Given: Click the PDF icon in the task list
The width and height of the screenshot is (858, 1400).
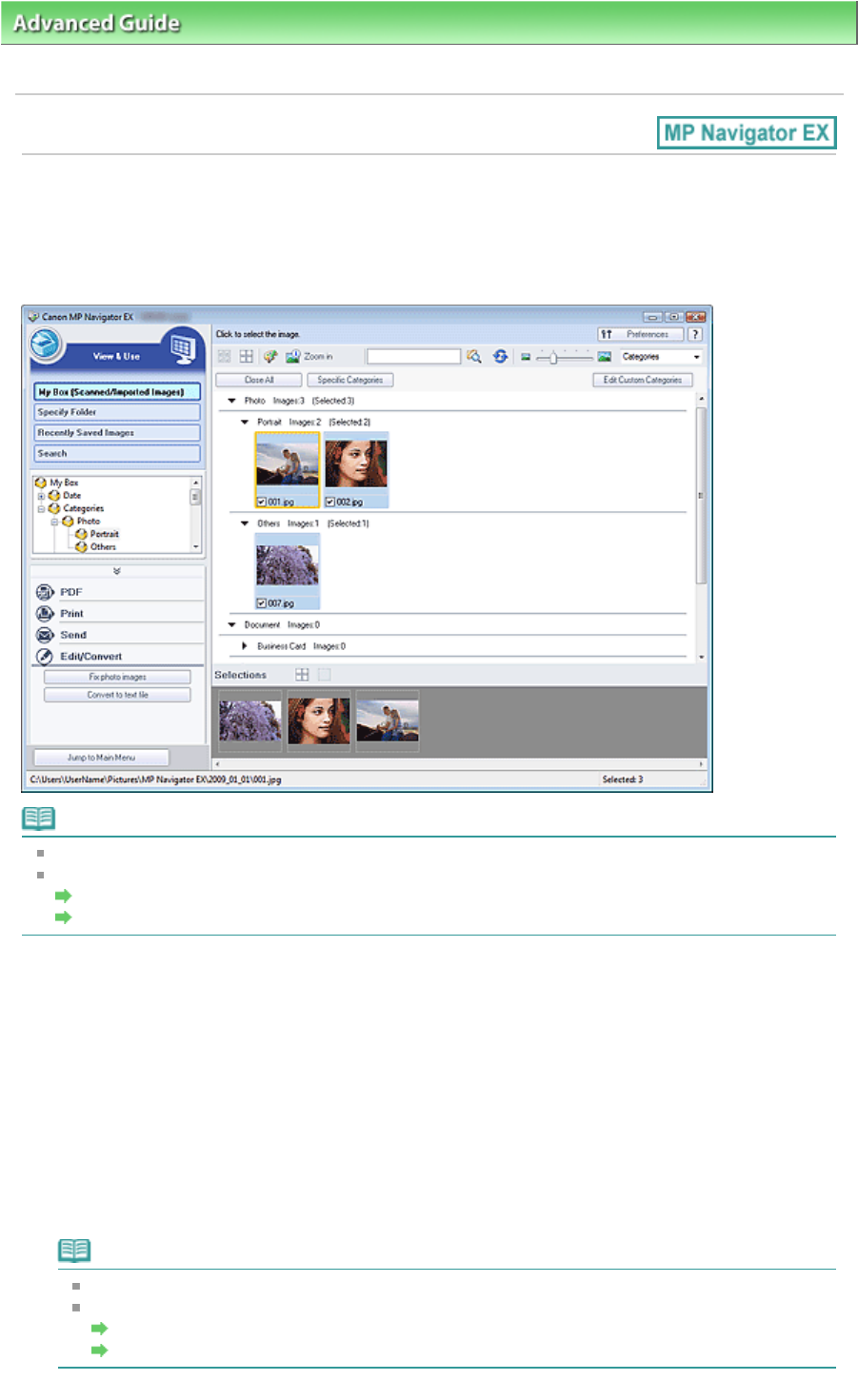Looking at the screenshot, I should [x=45, y=592].
